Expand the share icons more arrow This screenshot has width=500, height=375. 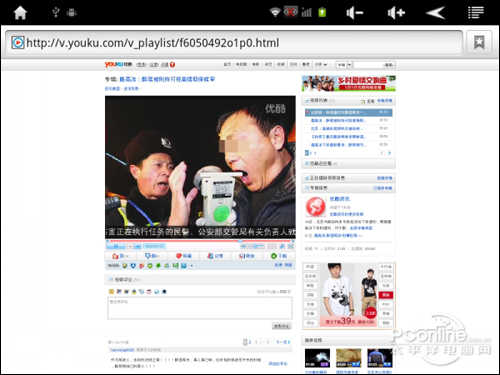[x=192, y=266]
